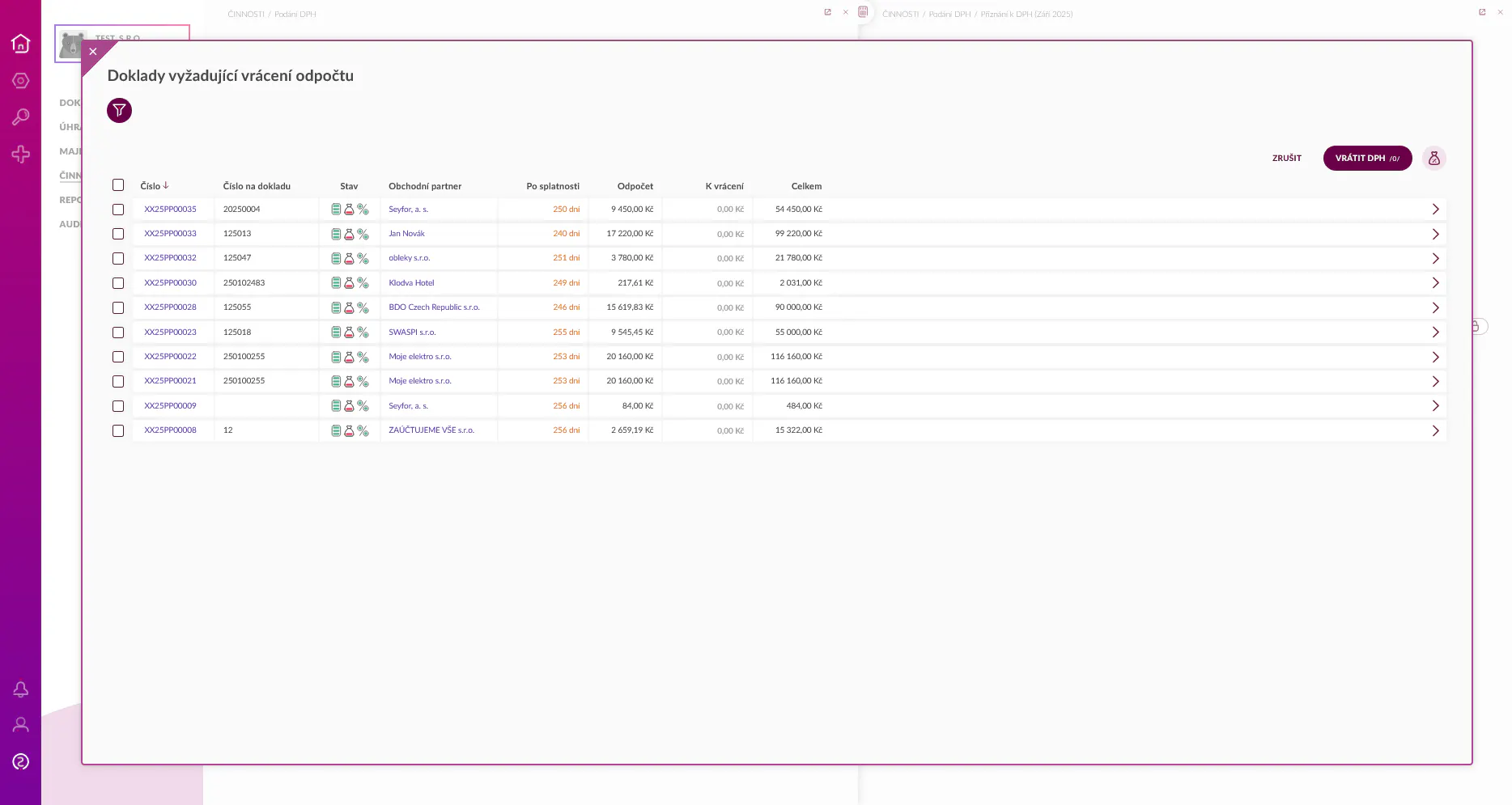Sort by the Po splatnosti column
1512x805 pixels.
click(552, 186)
